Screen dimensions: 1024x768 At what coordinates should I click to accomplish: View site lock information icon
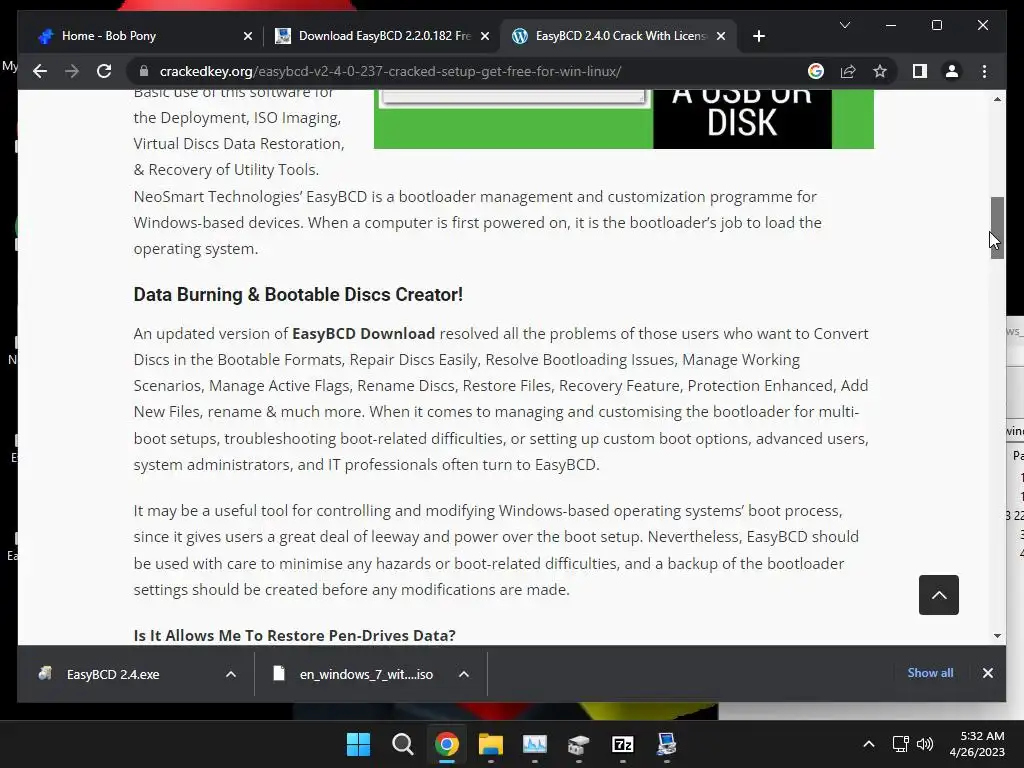(144, 71)
